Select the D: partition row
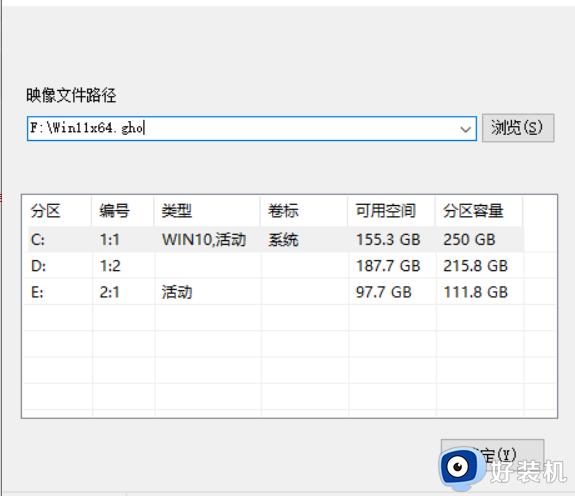The height and width of the screenshot is (496, 575). tap(275, 266)
